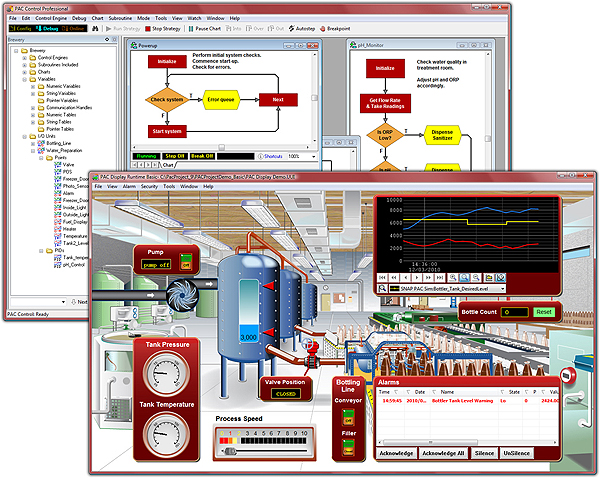The width and height of the screenshot is (600, 478).
Task: Click the trend real-time clock icon
Action: click(501, 277)
